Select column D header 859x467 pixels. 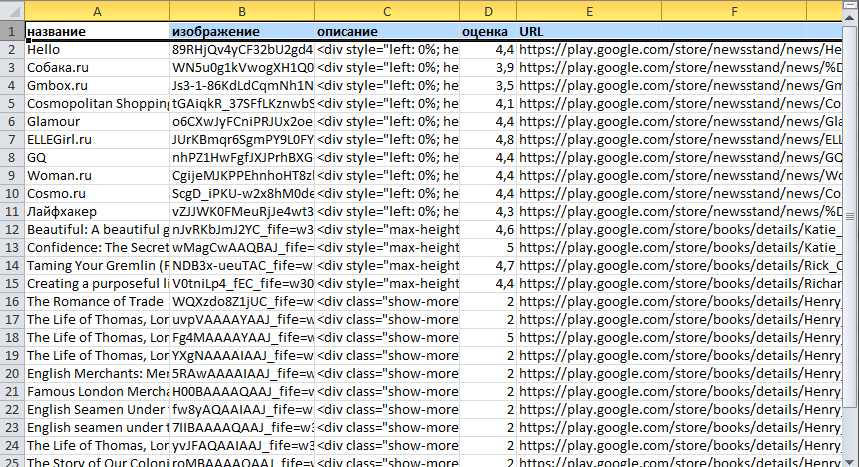click(x=488, y=11)
